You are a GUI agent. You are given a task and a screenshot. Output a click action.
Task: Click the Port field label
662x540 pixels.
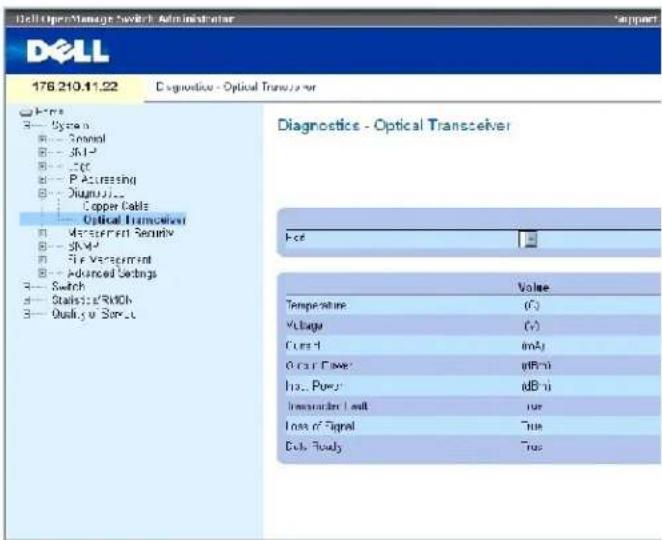tap(295, 238)
